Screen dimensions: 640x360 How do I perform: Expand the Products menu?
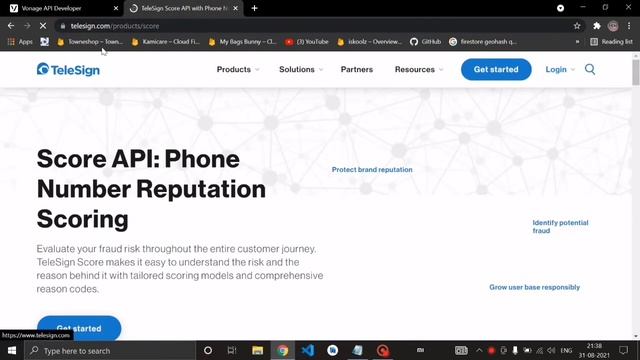point(238,69)
